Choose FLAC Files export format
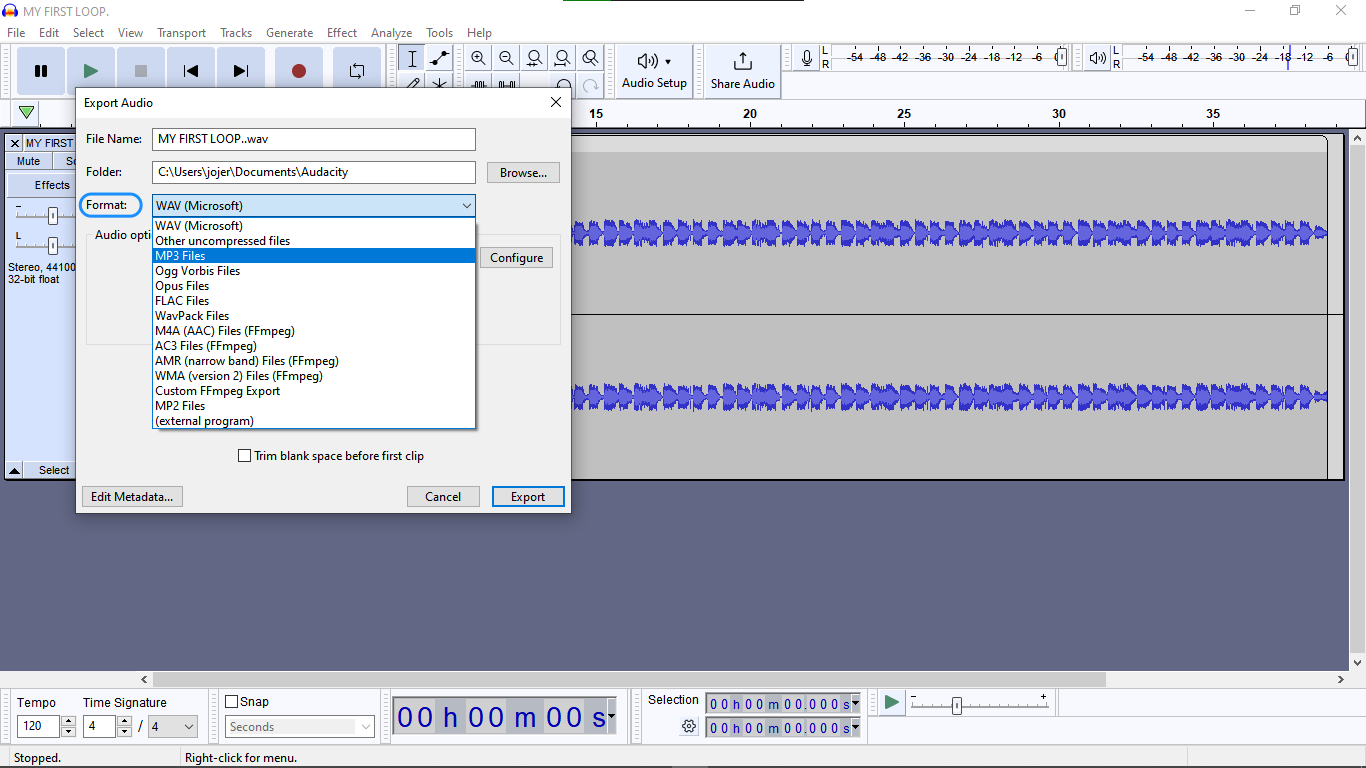This screenshot has width=1366, height=768. [182, 300]
